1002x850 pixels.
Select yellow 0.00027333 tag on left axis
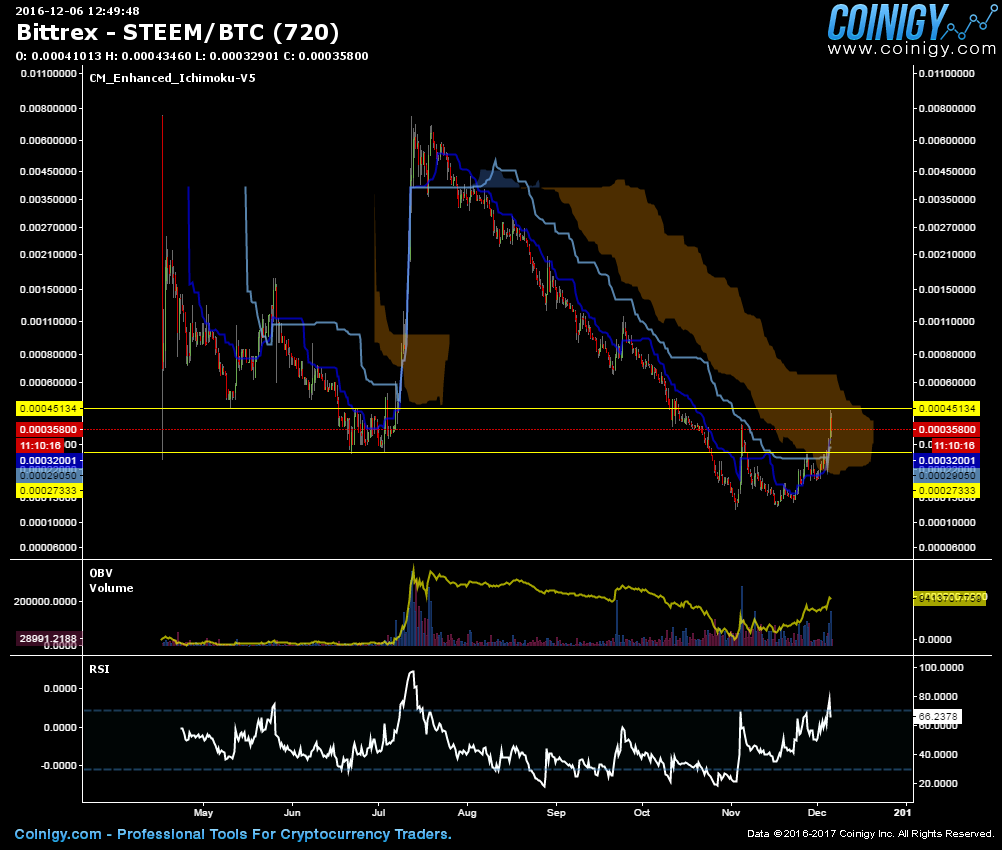[x=49, y=491]
